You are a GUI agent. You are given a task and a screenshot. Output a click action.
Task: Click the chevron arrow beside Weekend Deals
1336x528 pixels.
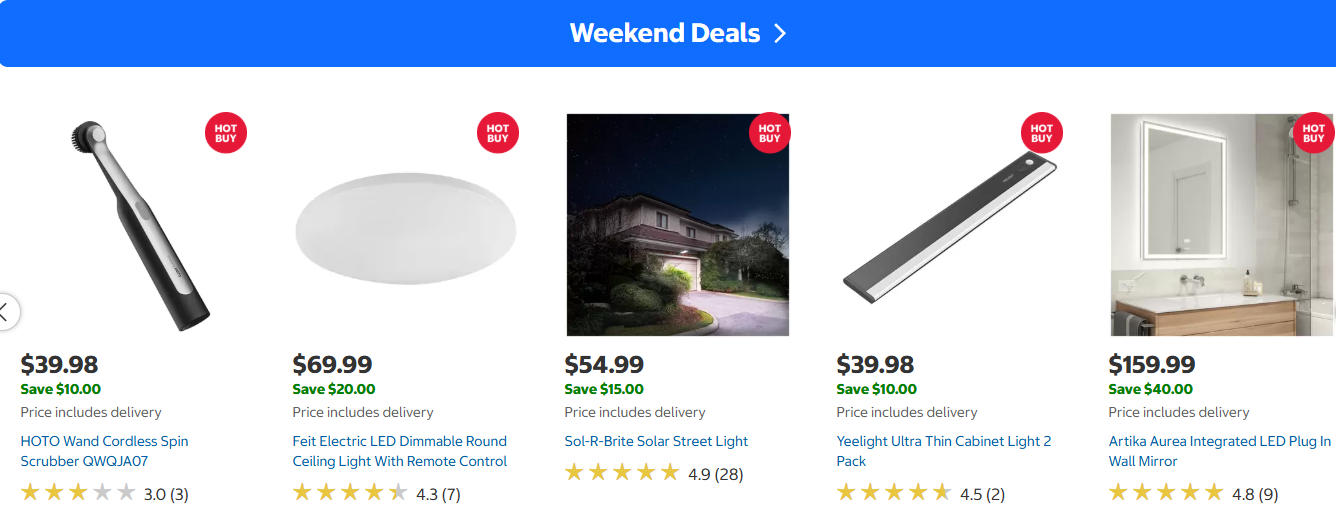point(781,33)
